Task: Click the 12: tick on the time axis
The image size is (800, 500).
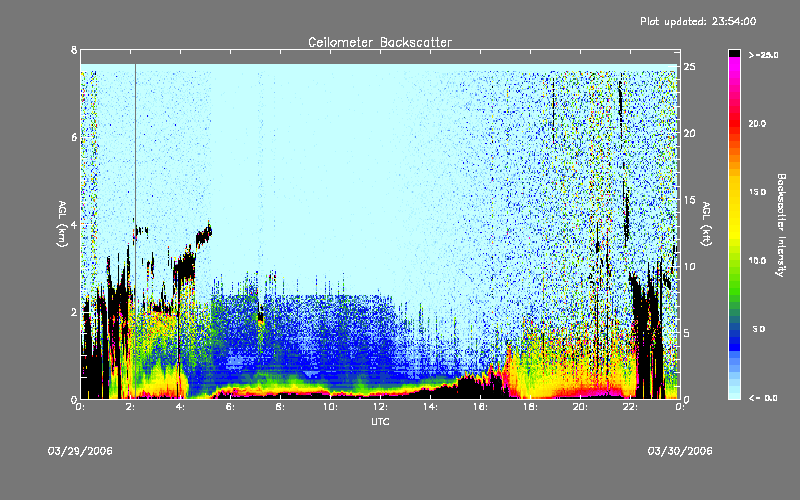Action: (380, 407)
